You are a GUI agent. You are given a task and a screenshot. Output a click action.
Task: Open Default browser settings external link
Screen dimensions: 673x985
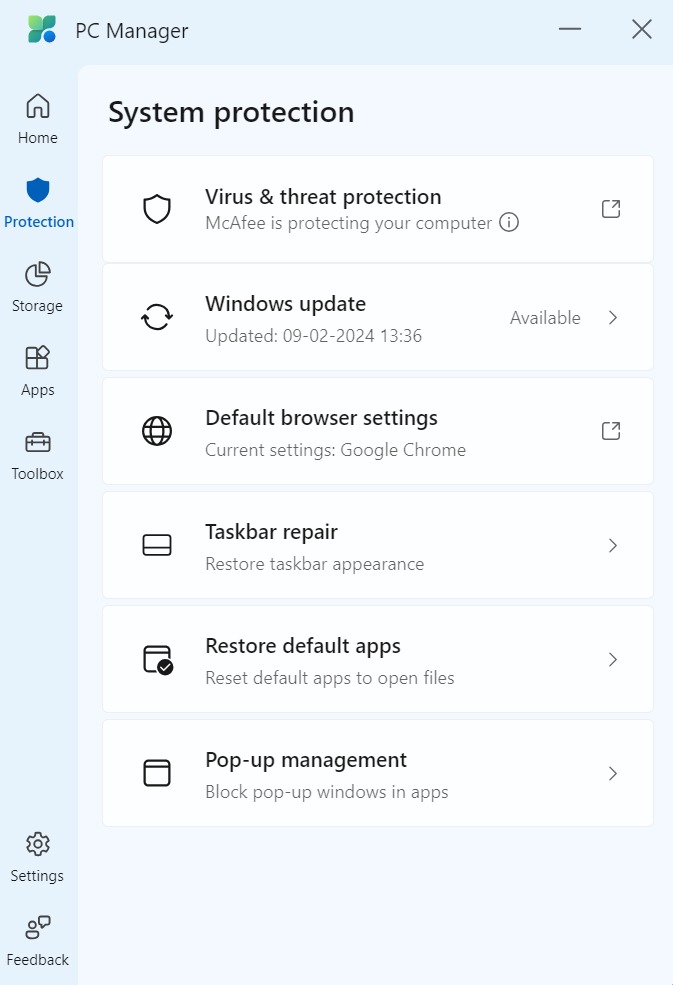(x=610, y=431)
